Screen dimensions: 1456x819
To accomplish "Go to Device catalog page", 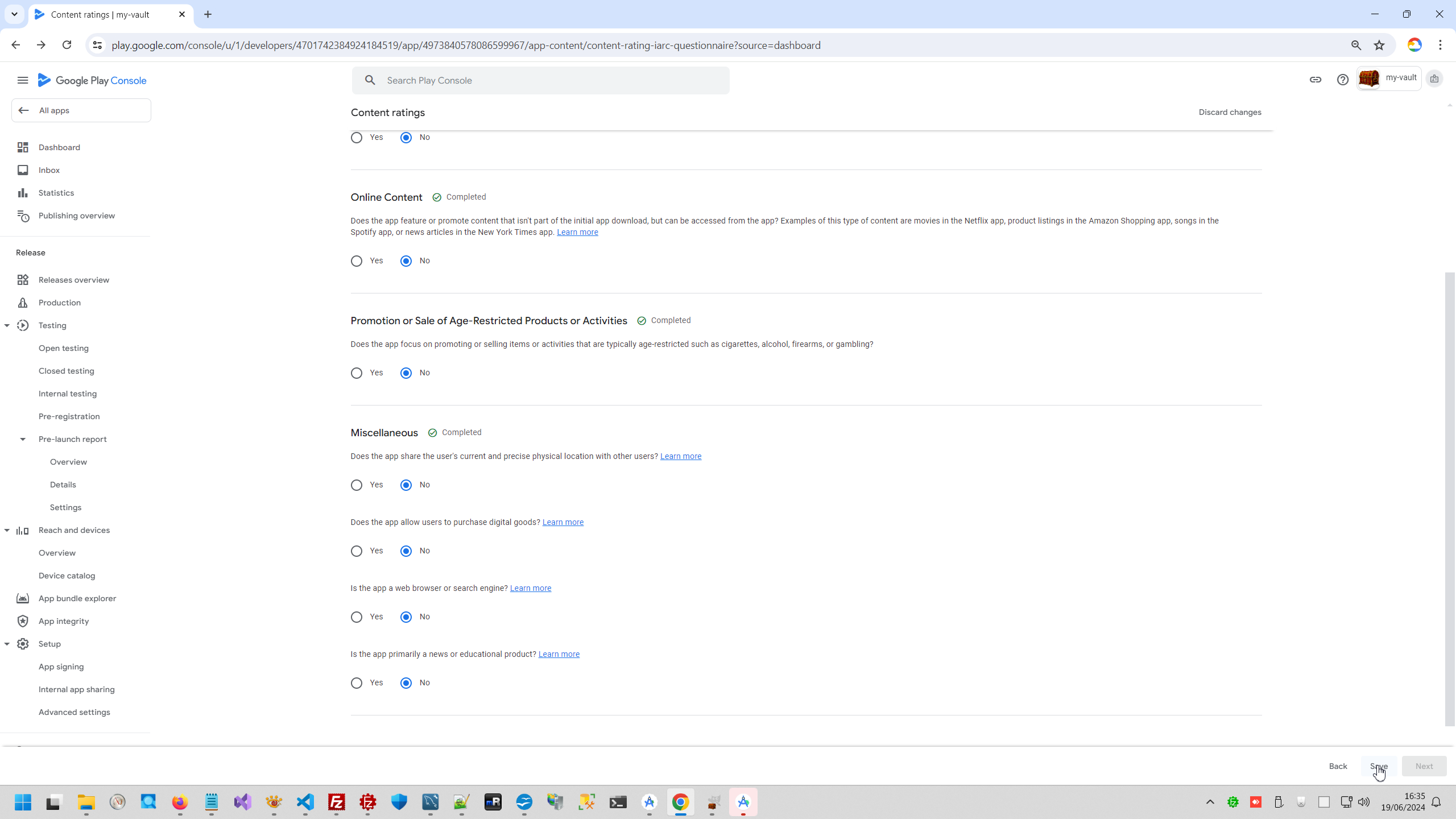I will coord(67,576).
